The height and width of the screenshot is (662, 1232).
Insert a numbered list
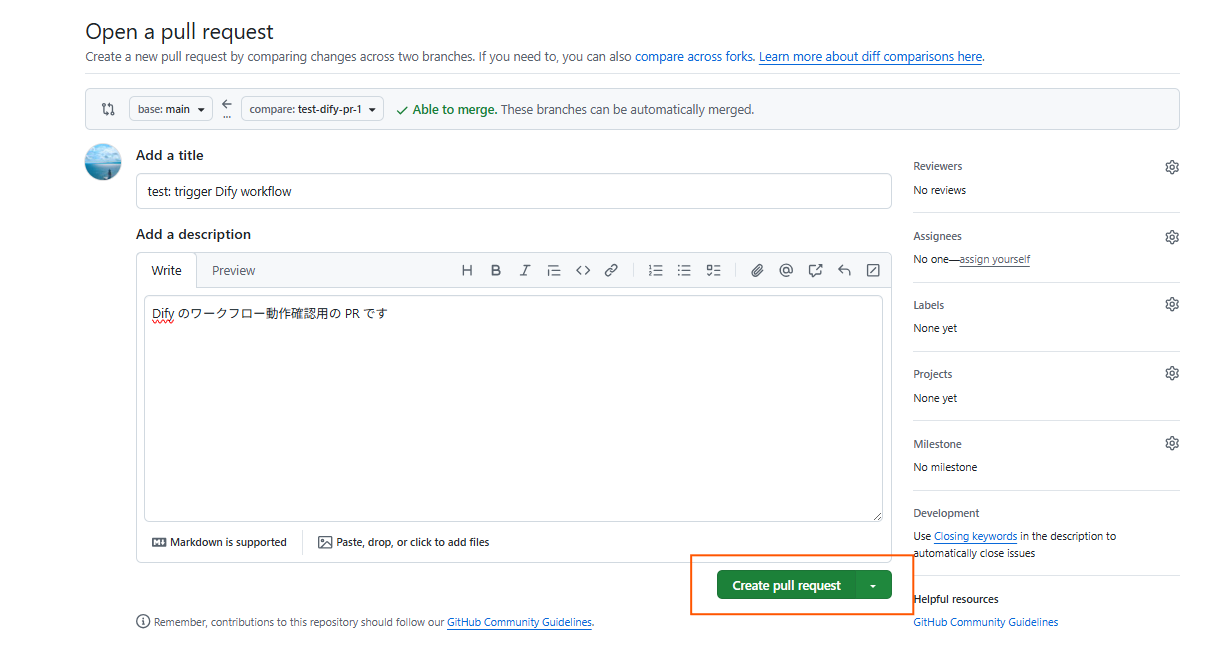(656, 270)
